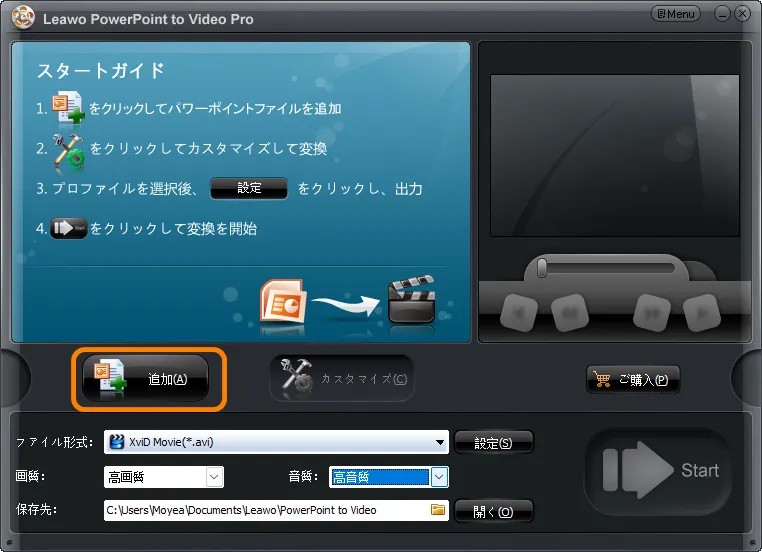Click the 設定 button in guide step 3
This screenshot has width=762, height=552.
249,188
